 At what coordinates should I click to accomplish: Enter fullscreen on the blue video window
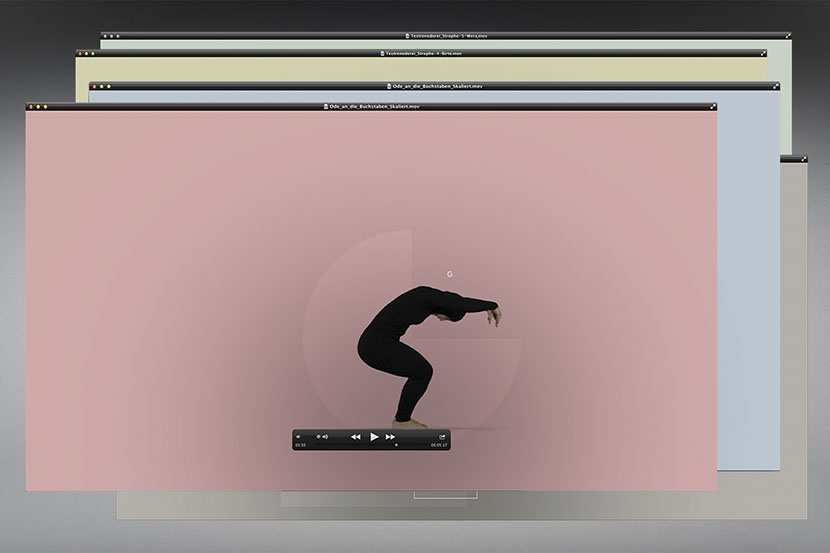(776, 86)
